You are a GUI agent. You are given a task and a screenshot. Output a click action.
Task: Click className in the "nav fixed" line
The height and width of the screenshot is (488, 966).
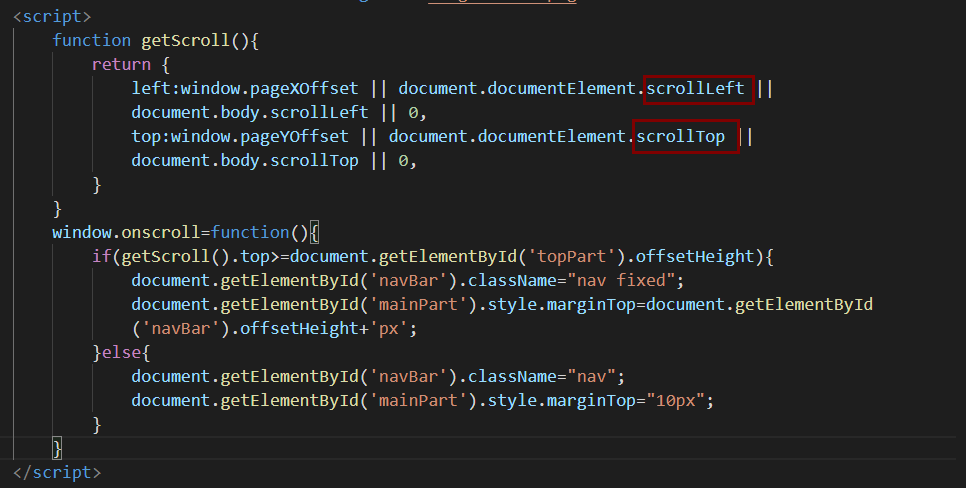513,281
